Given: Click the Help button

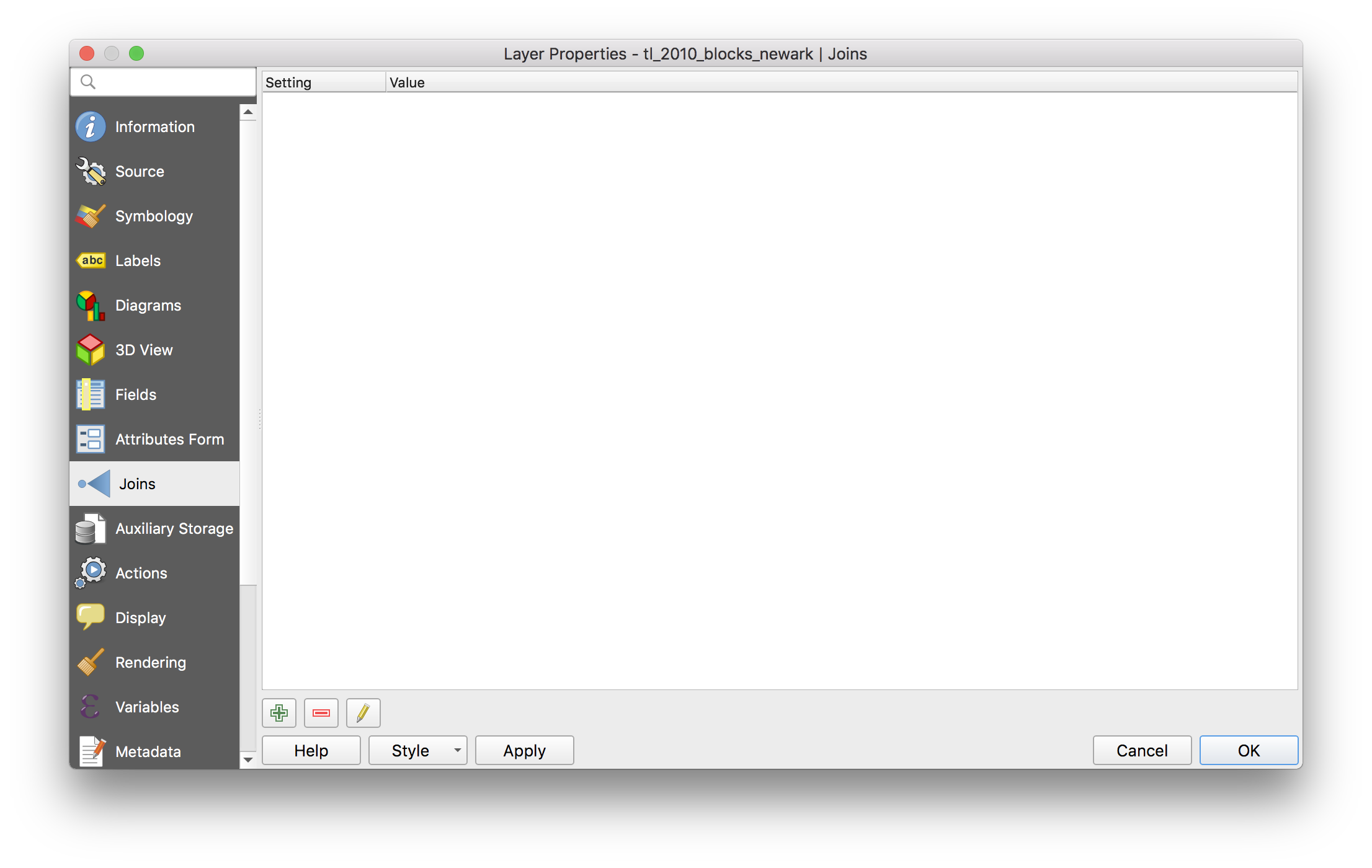Looking at the screenshot, I should (311, 751).
